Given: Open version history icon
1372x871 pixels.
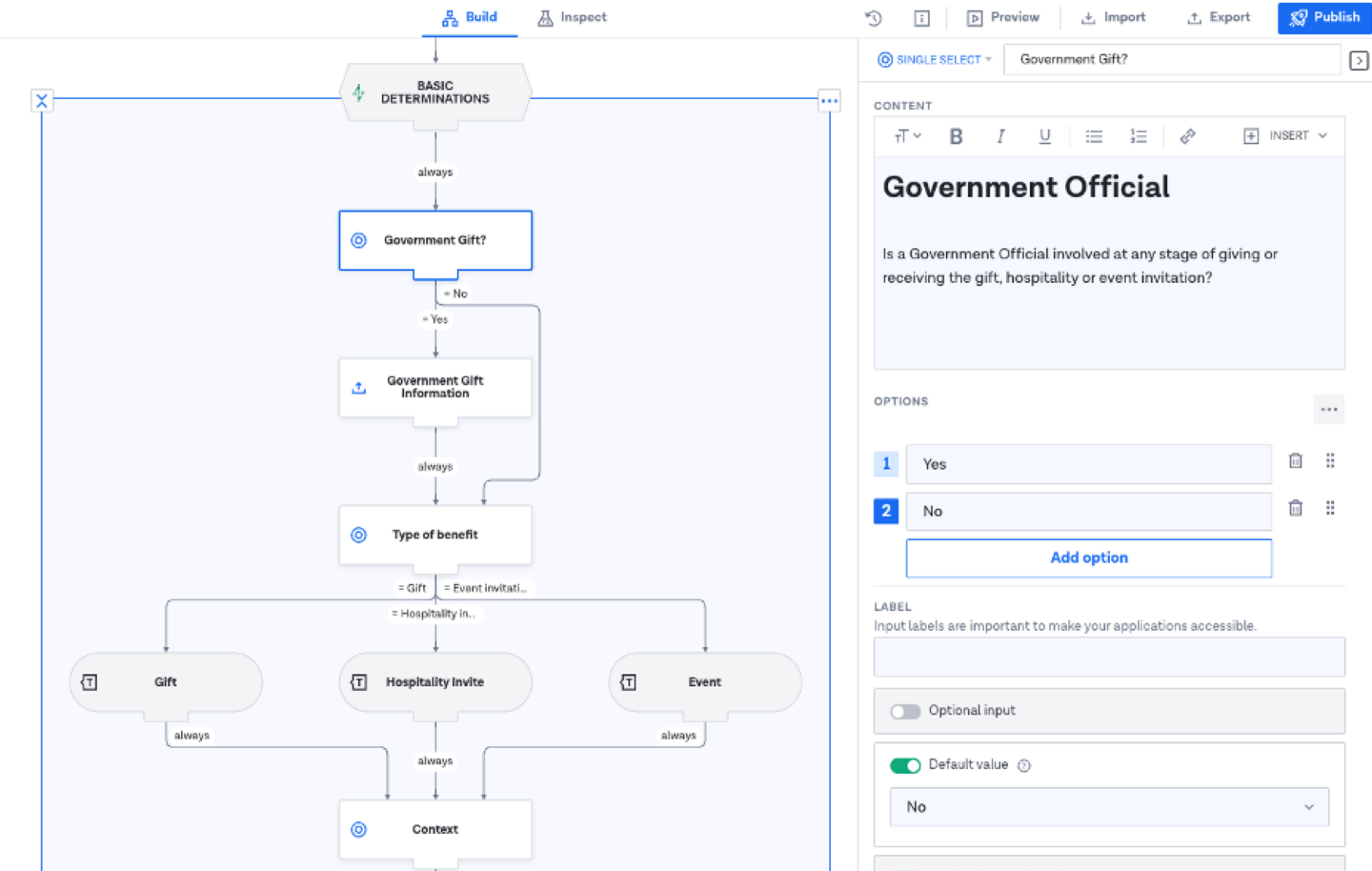Looking at the screenshot, I should pos(873,18).
